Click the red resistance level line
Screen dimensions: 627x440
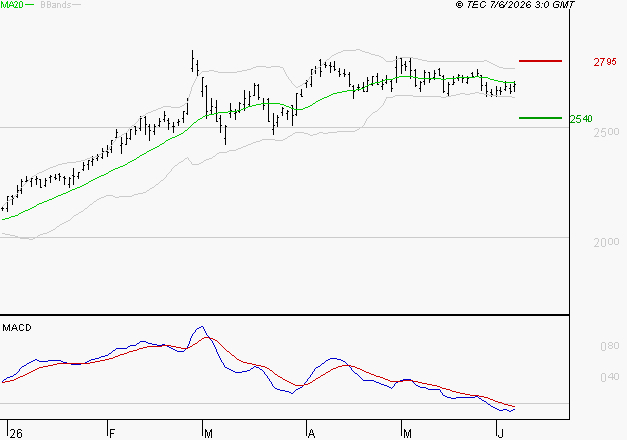click(x=540, y=61)
